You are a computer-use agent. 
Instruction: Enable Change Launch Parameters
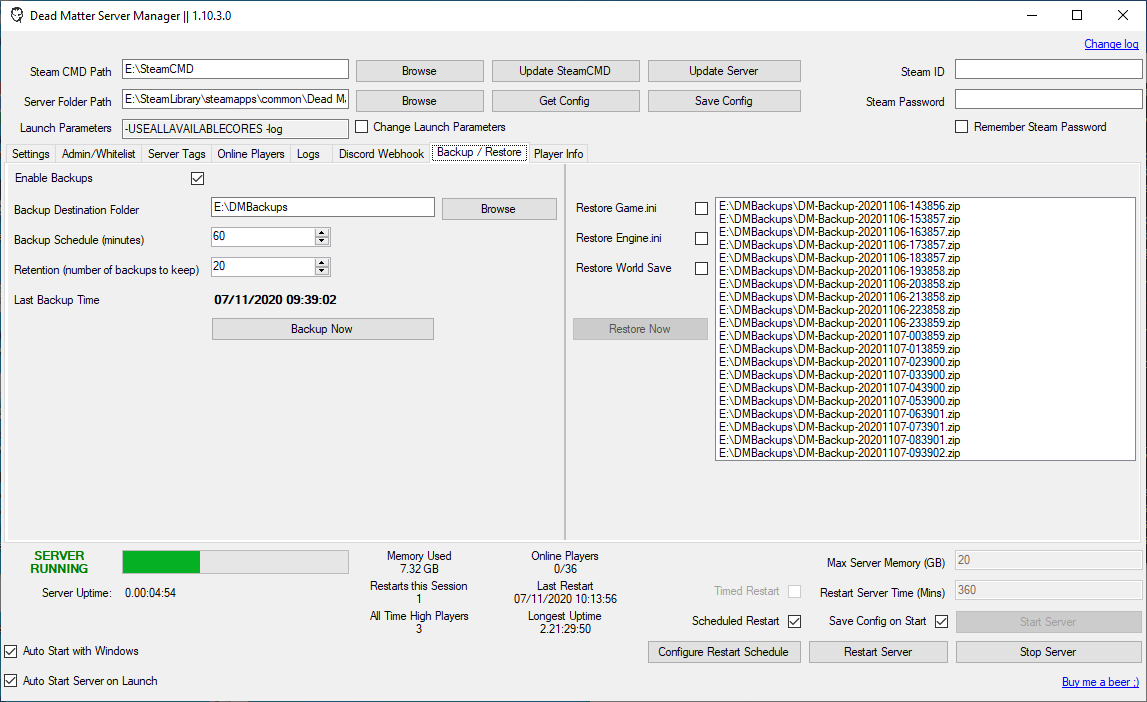[361, 126]
